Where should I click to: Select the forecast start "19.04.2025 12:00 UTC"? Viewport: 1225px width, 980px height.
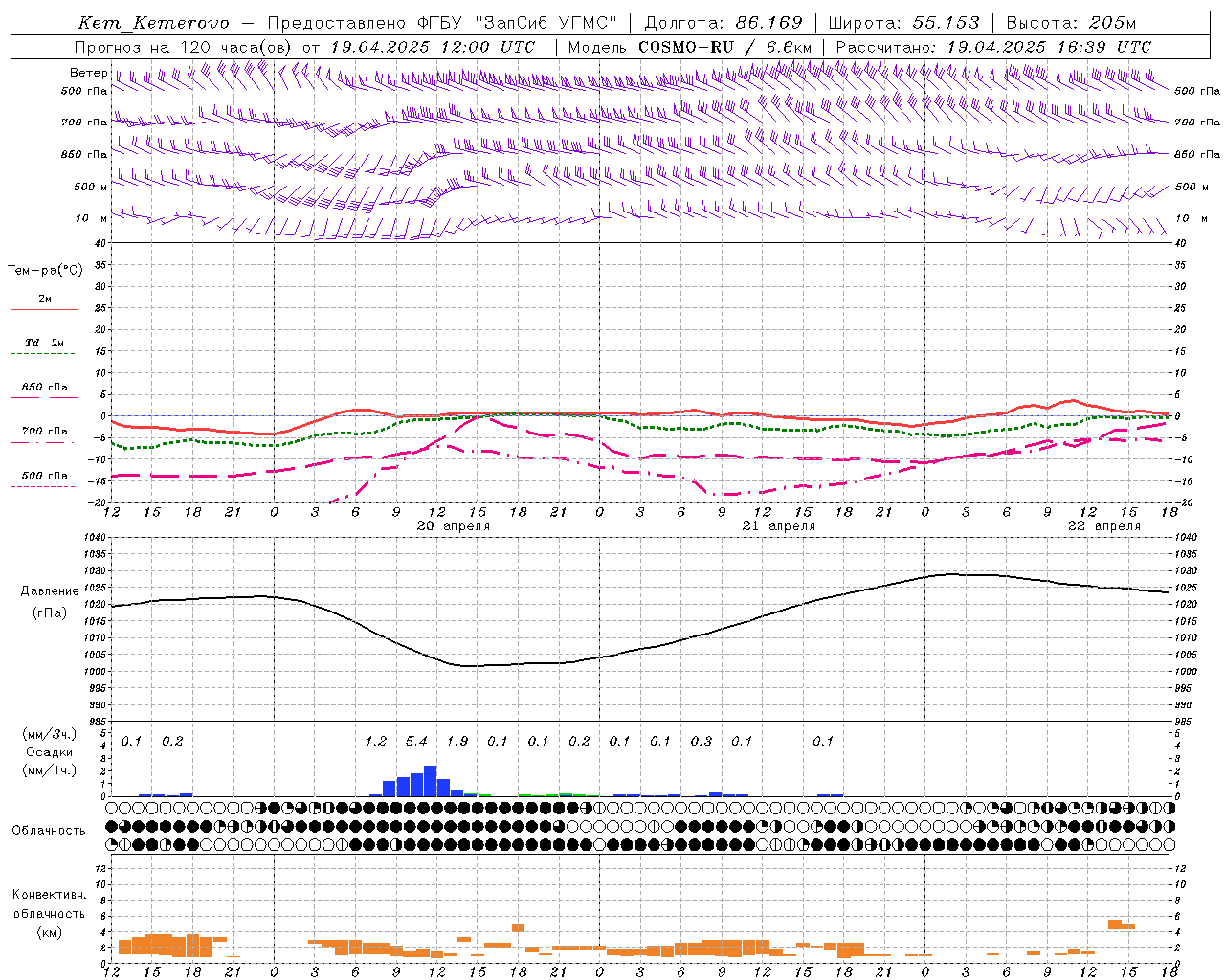point(433,47)
